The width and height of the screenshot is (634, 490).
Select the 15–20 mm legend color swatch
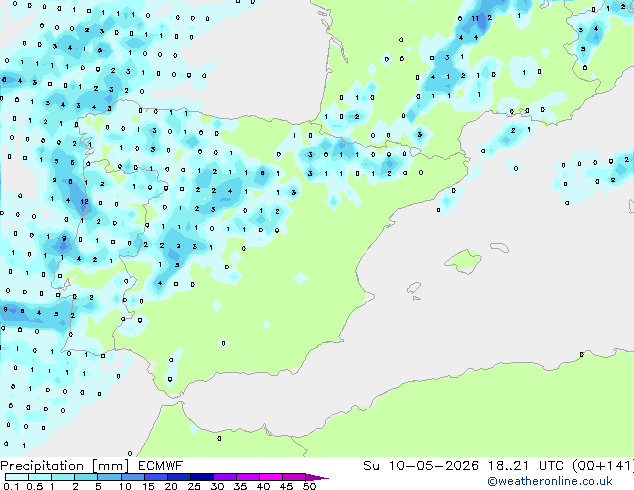[155, 477]
